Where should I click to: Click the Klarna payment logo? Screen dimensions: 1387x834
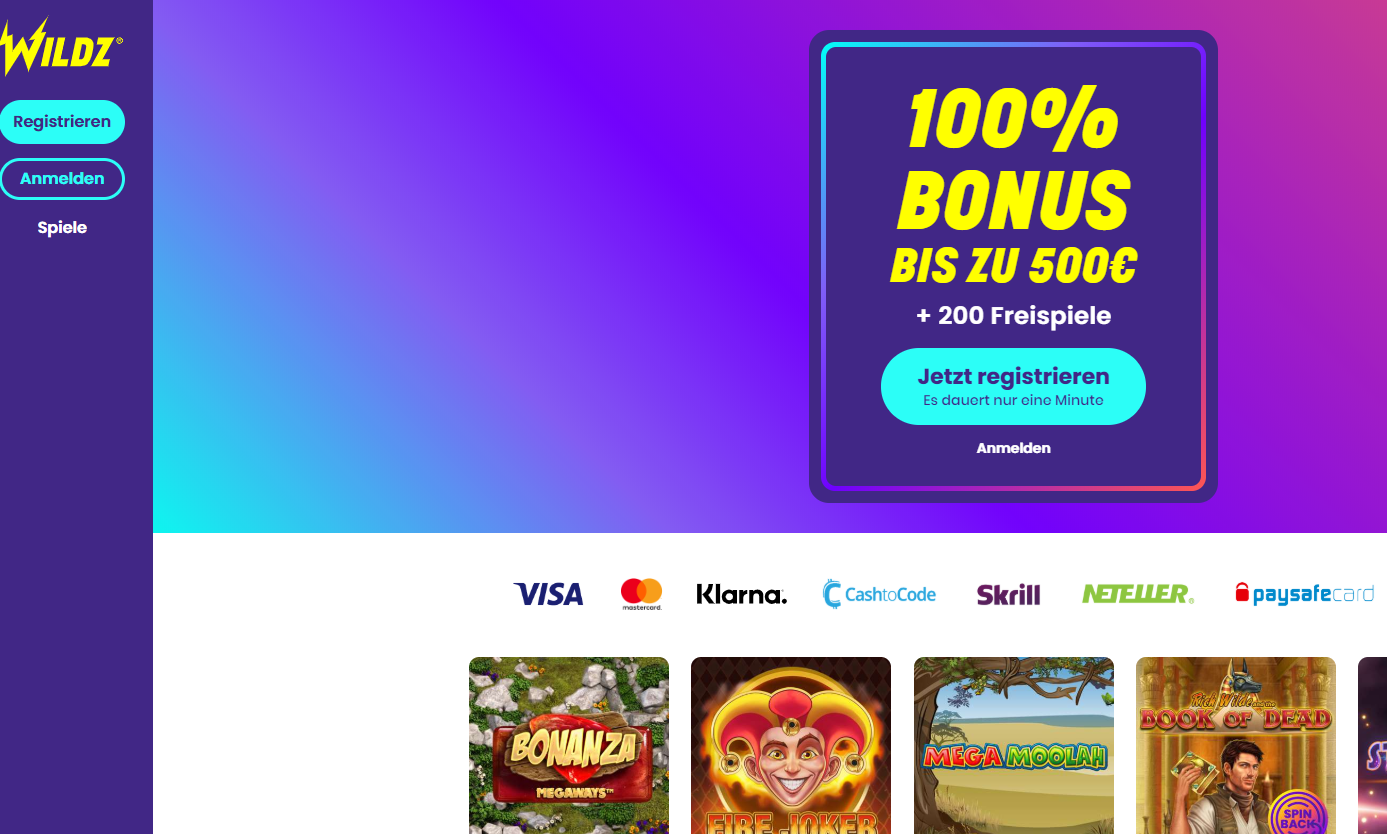741,594
